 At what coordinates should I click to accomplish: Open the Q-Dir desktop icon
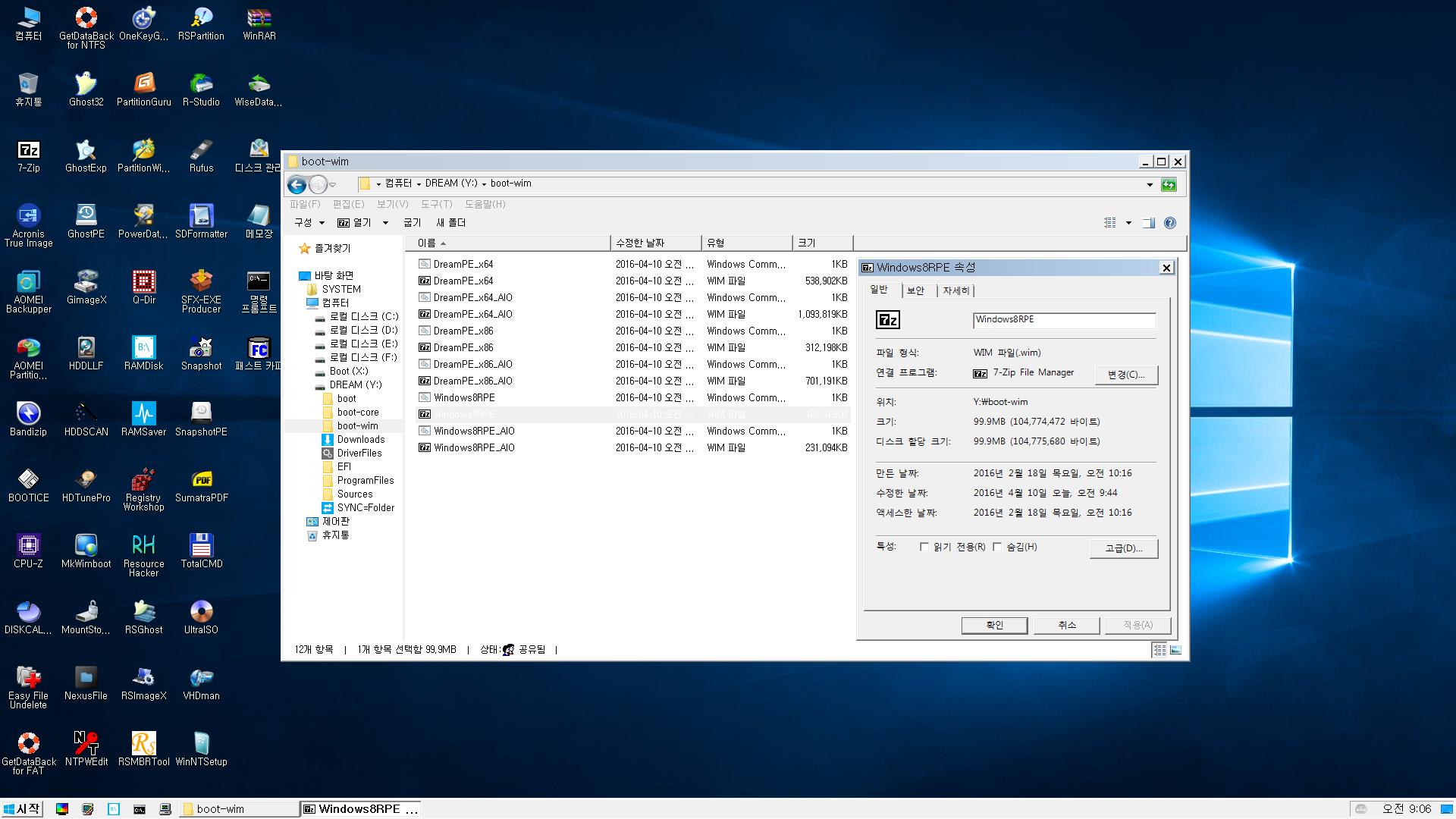pyautogui.click(x=144, y=287)
